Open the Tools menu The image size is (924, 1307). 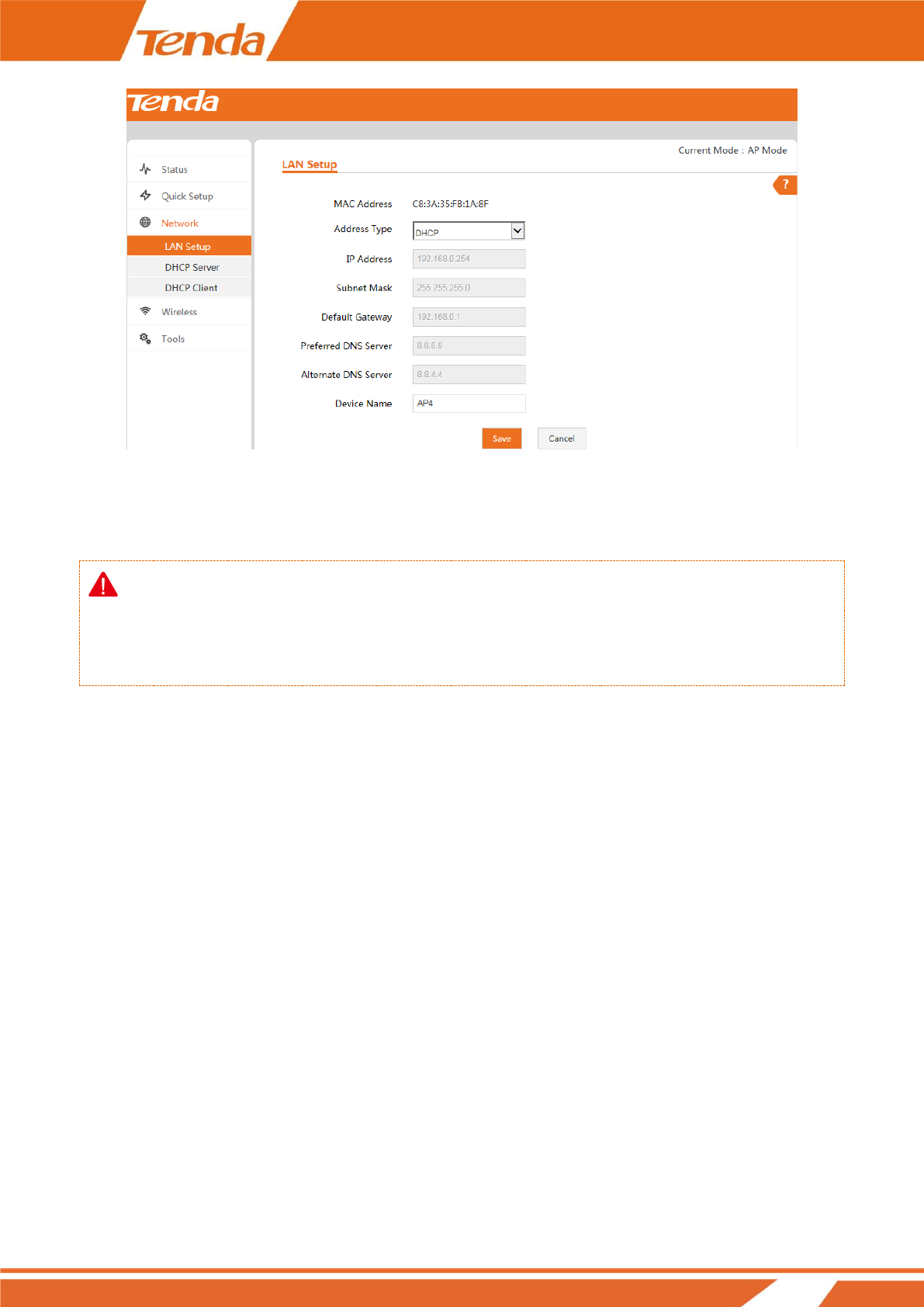pyautogui.click(x=189, y=338)
